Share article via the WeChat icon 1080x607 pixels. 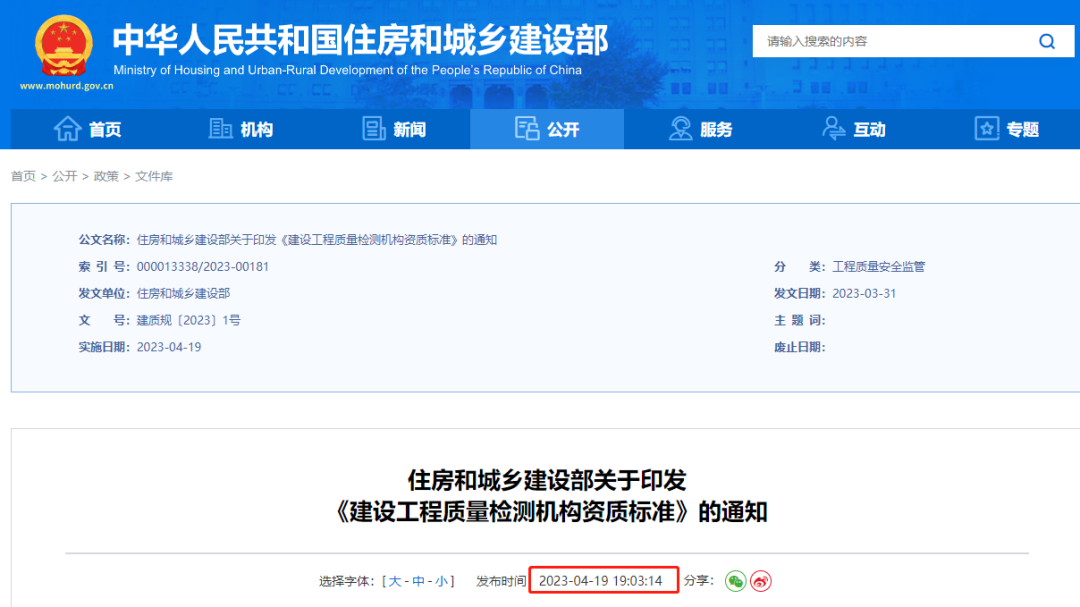click(736, 580)
